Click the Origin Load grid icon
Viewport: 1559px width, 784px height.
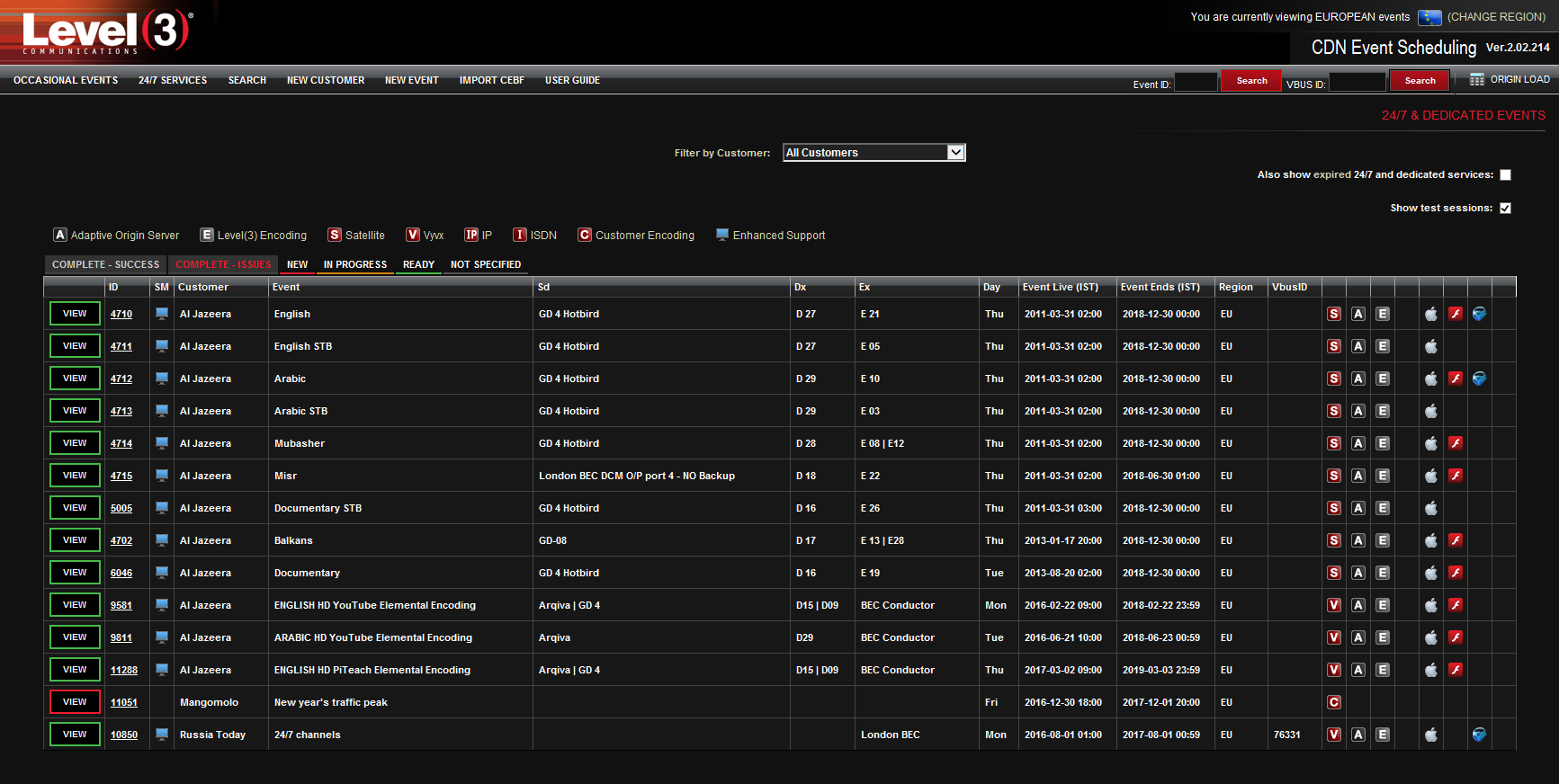[x=1477, y=79]
